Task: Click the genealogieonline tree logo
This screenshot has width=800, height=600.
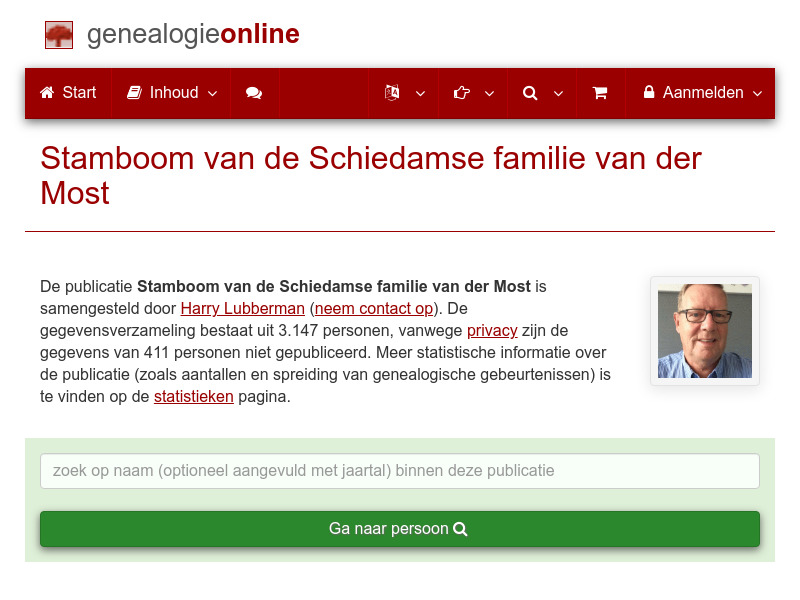Action: tap(59, 33)
